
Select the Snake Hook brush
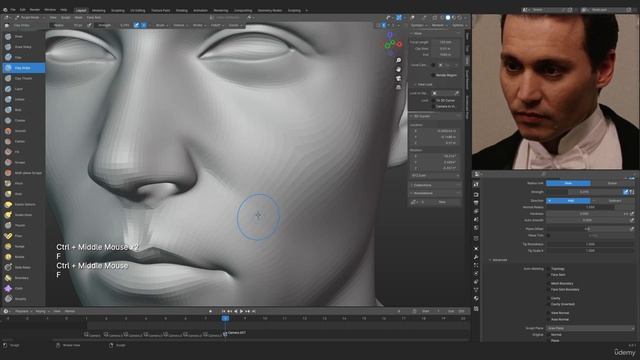pos(23,215)
